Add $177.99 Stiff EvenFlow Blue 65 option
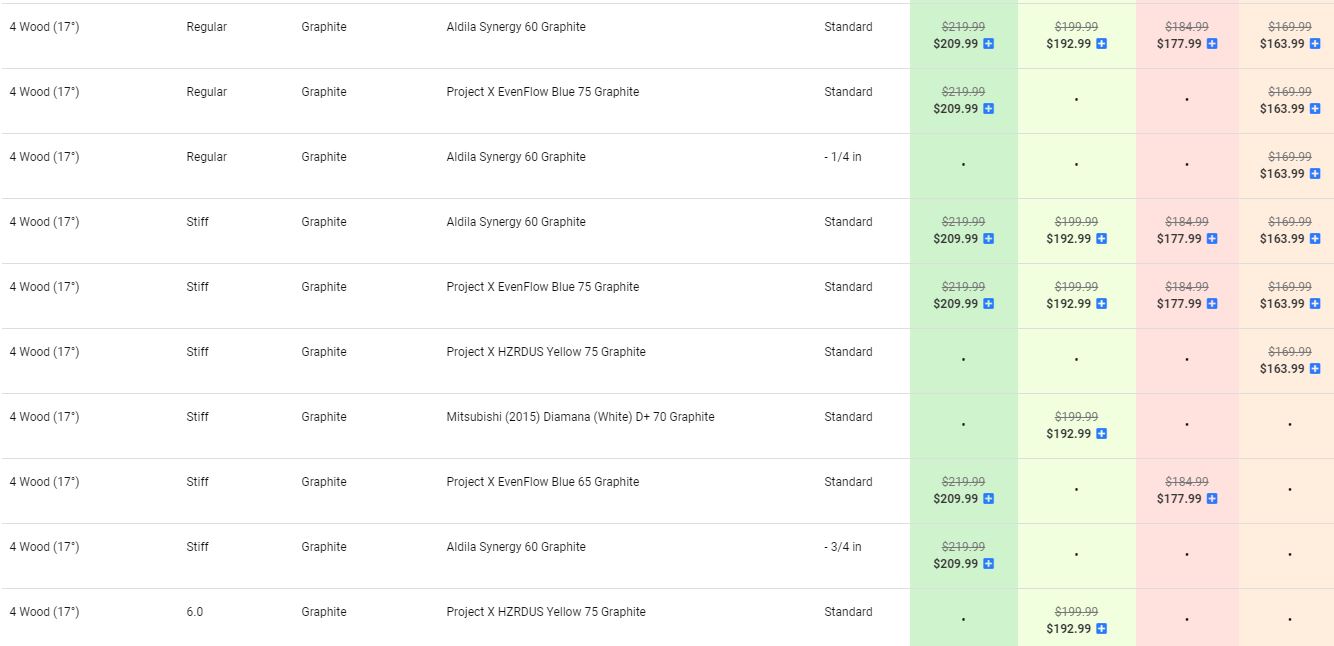This screenshot has width=1334, height=646. pyautogui.click(x=1212, y=499)
